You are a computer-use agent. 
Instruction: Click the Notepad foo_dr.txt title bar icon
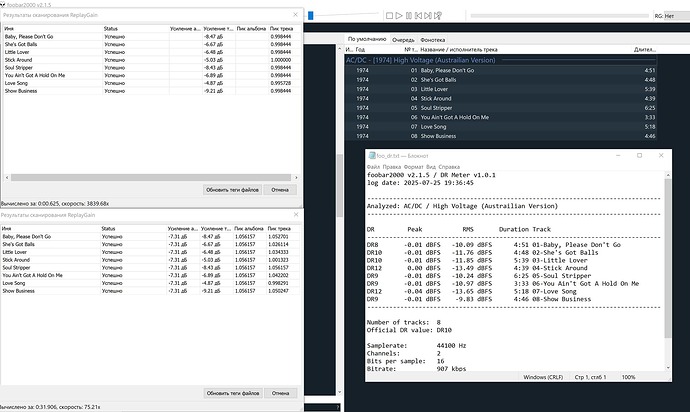372,155
